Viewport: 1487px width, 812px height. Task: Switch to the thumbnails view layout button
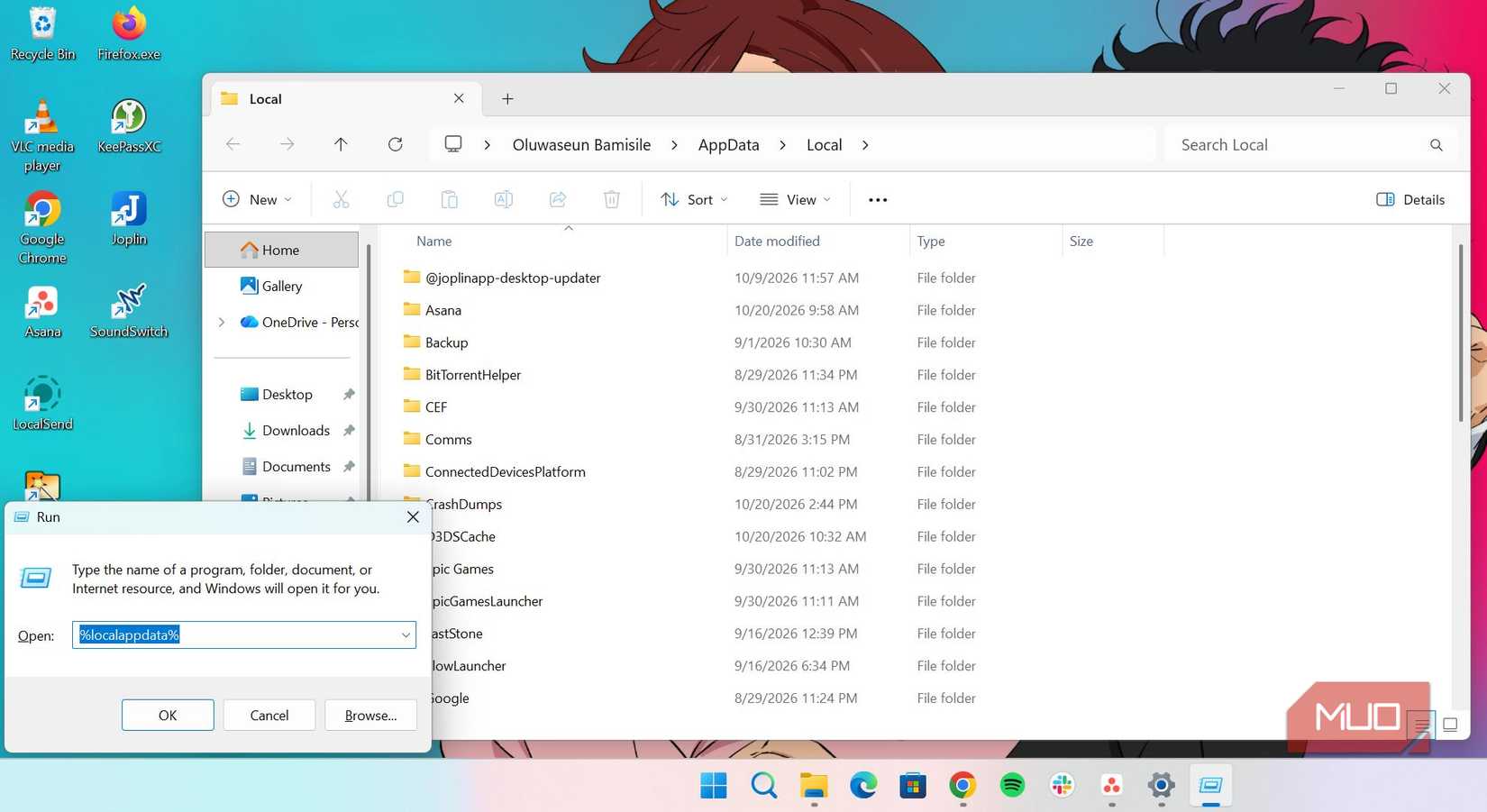(1450, 725)
